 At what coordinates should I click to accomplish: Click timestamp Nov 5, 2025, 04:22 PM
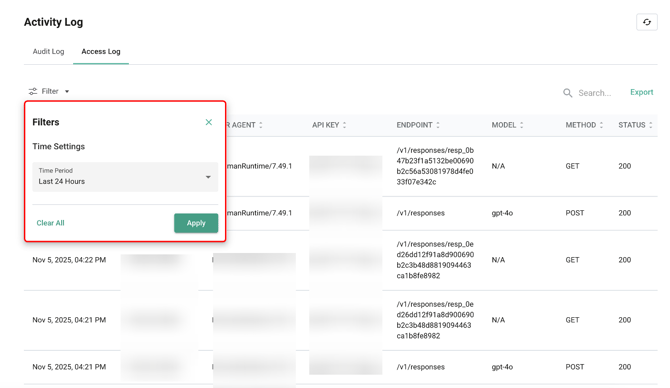[69, 260]
